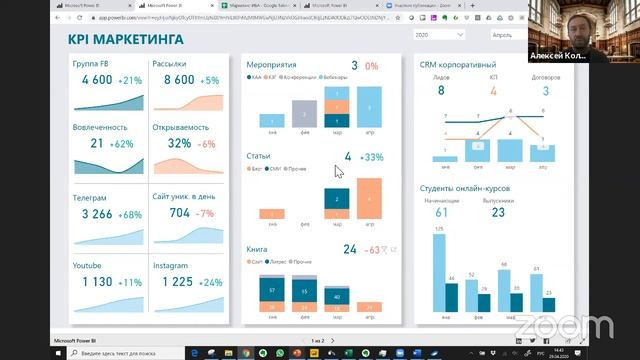Click the KPI МАРКЕТИНГА report title
The height and width of the screenshot is (360, 640).
[x=126, y=40]
